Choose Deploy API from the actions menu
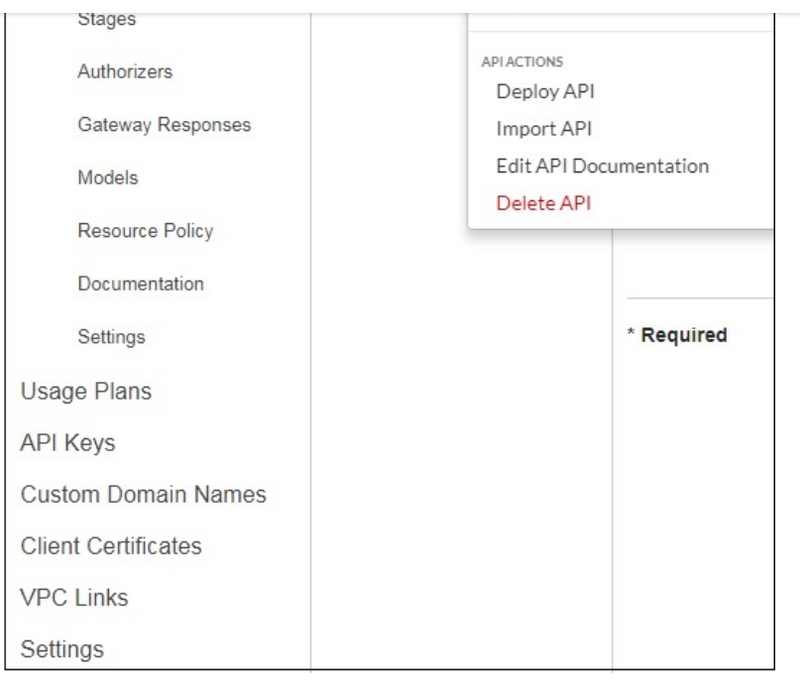 pyautogui.click(x=546, y=92)
